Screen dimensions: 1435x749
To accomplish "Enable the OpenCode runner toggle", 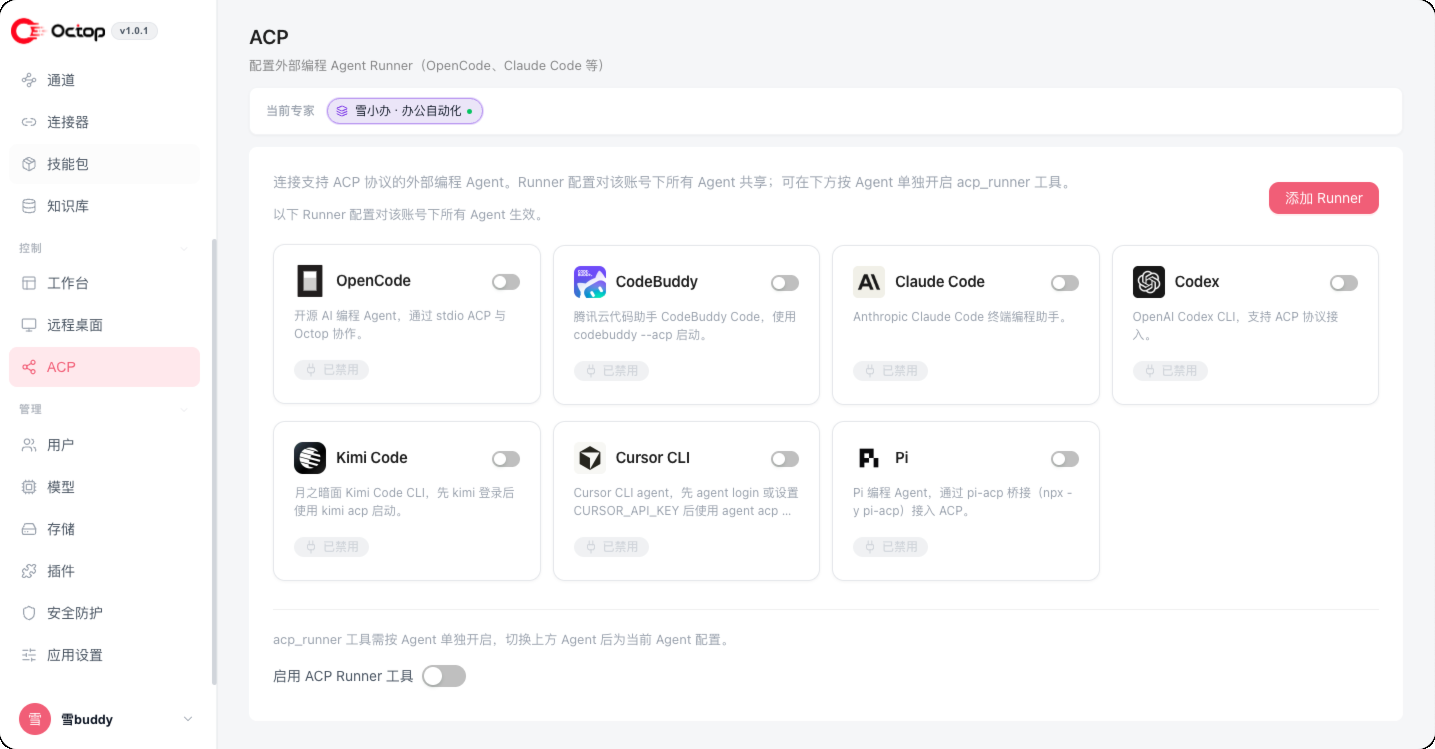I will [506, 282].
